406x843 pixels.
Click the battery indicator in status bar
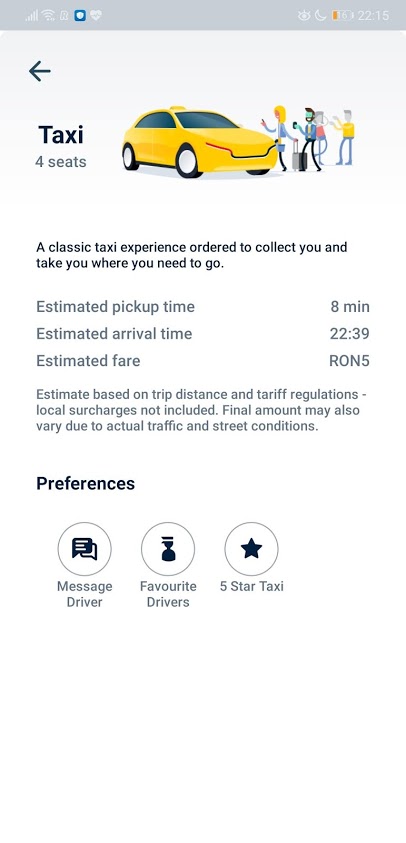pyautogui.click(x=342, y=16)
